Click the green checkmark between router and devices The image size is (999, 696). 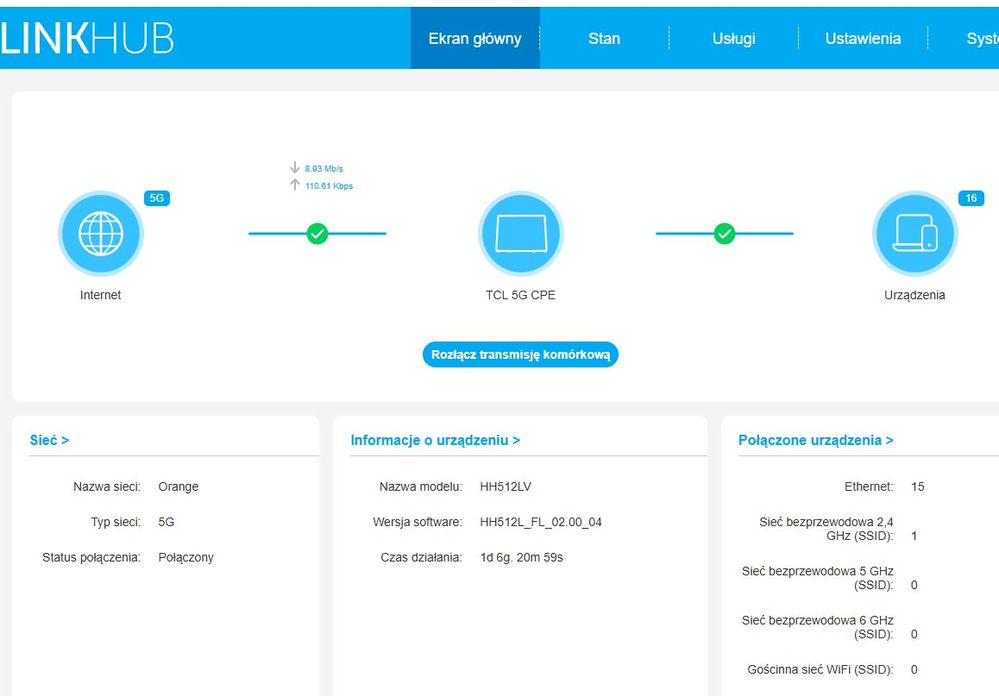725,234
